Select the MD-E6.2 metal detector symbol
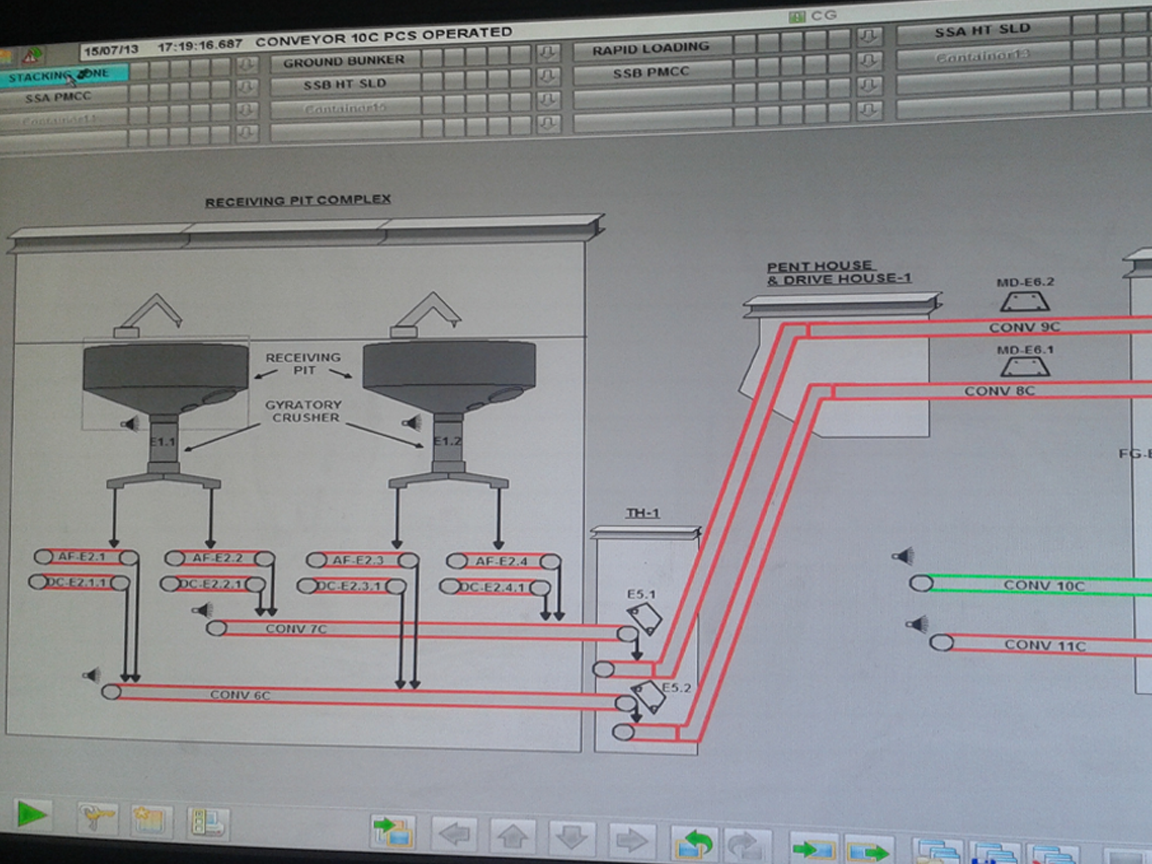This screenshot has height=864, width=1152. tap(1024, 302)
